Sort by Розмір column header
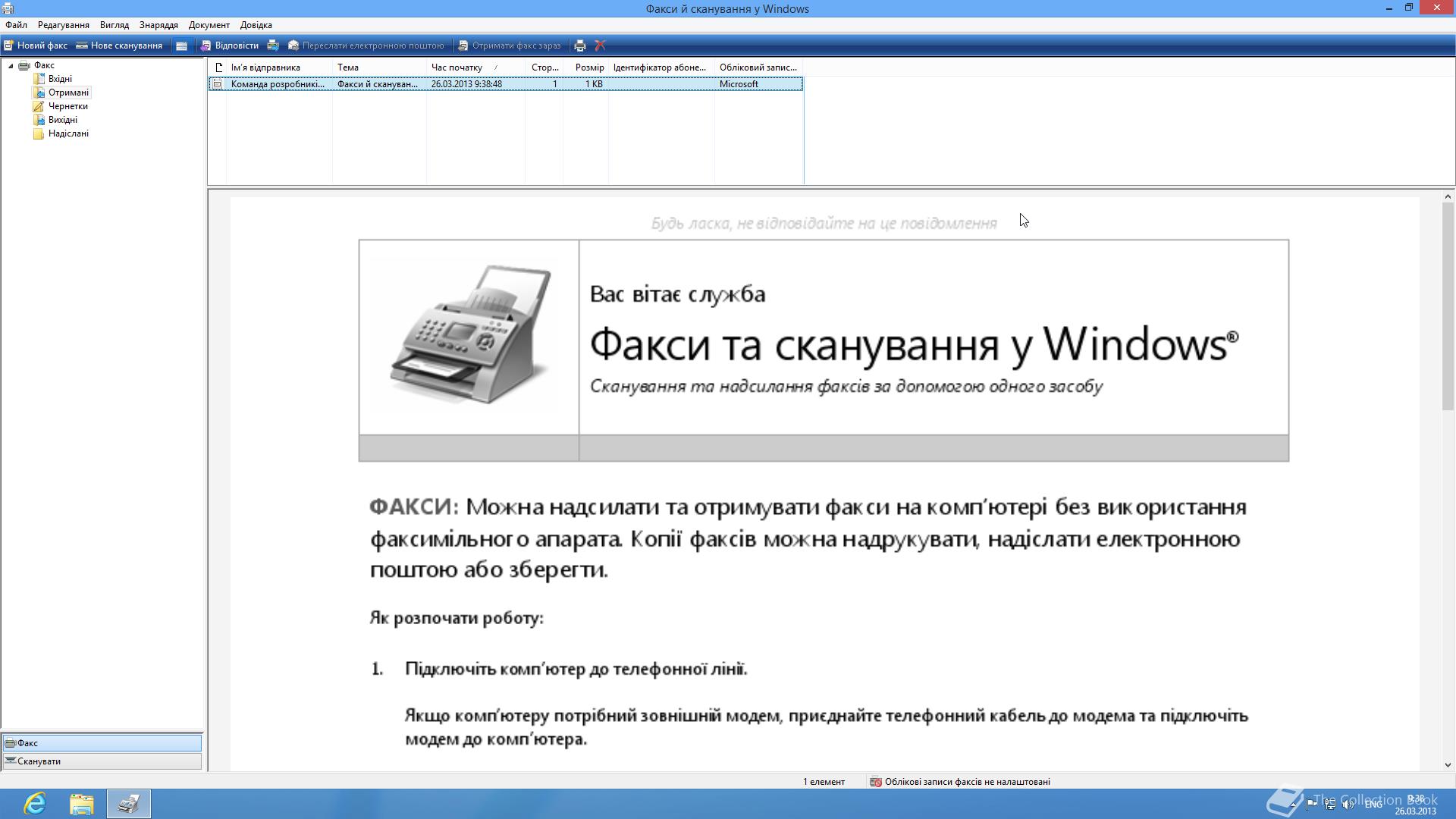The image size is (1456, 819). click(585, 67)
